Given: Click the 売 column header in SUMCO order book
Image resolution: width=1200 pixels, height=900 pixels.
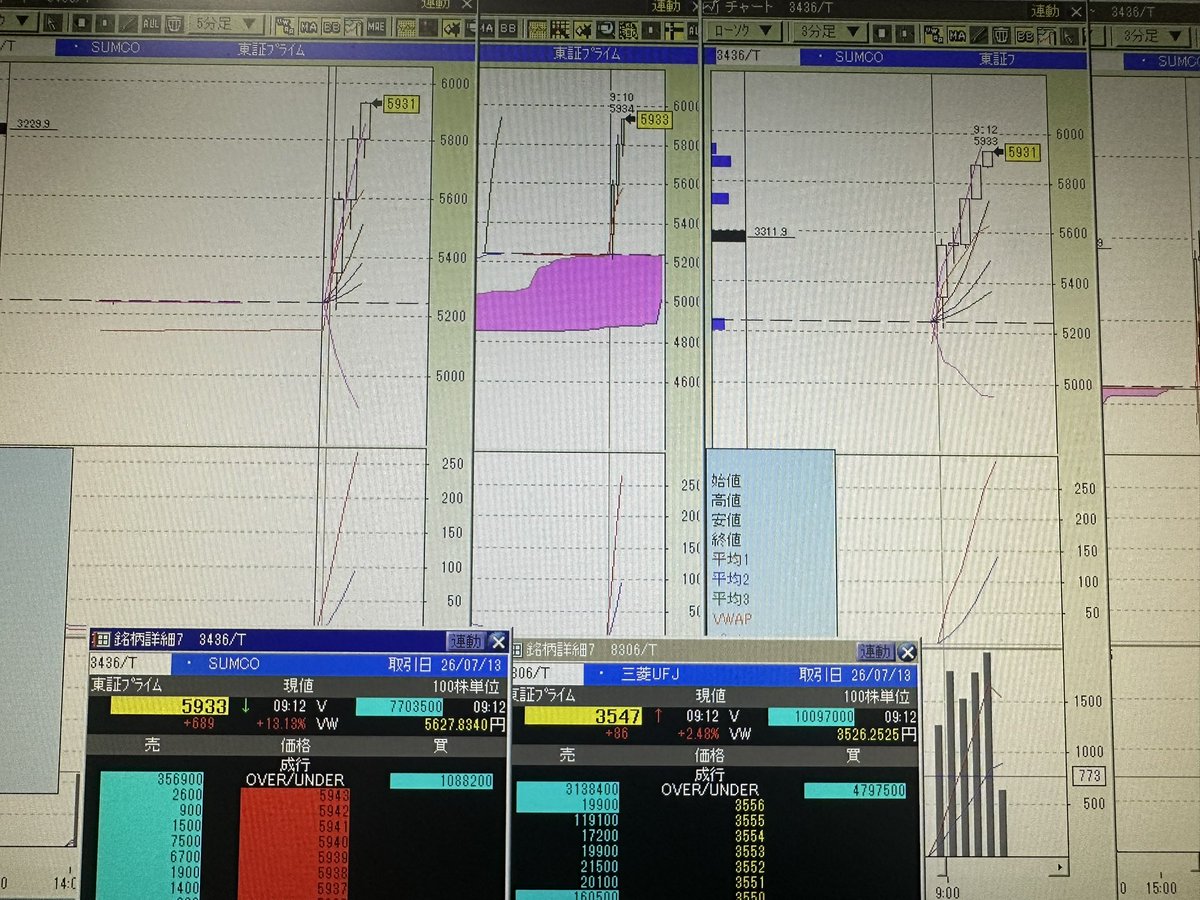Looking at the screenshot, I should [x=152, y=745].
